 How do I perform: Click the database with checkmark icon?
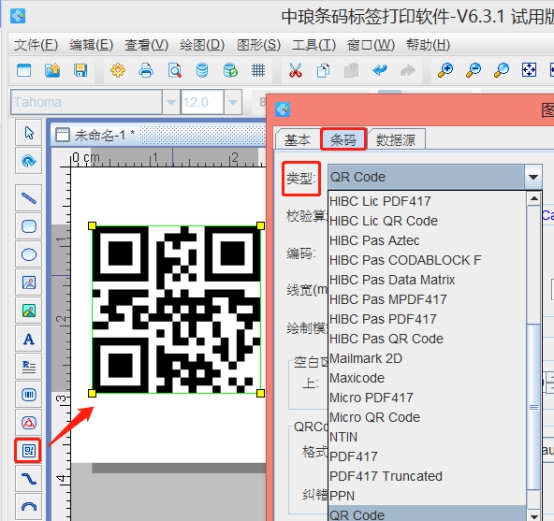[230, 70]
